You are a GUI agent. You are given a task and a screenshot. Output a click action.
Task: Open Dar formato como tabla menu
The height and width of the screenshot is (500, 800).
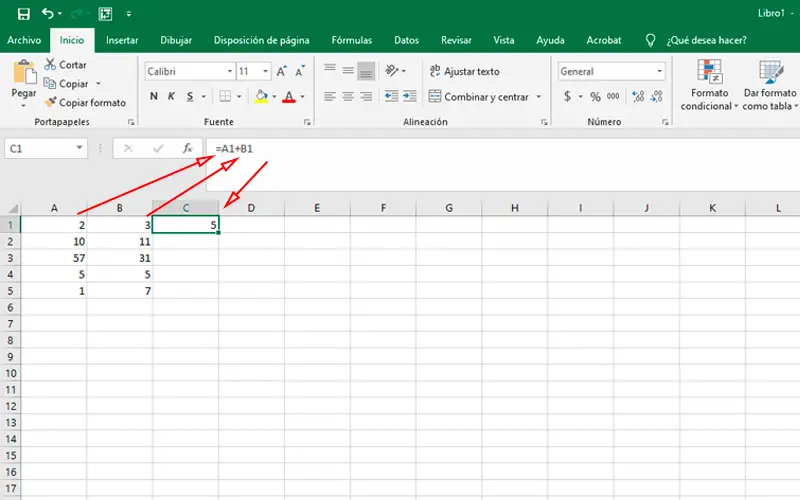click(770, 85)
